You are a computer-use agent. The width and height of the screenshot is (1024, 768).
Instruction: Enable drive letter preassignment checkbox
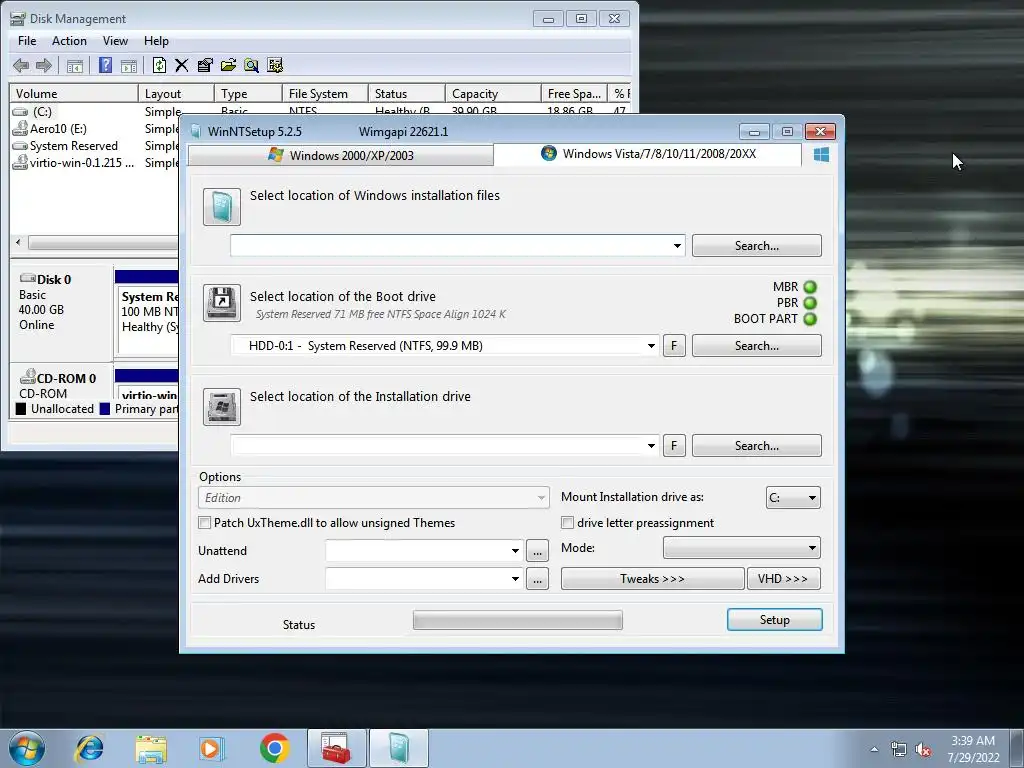pyautogui.click(x=568, y=523)
